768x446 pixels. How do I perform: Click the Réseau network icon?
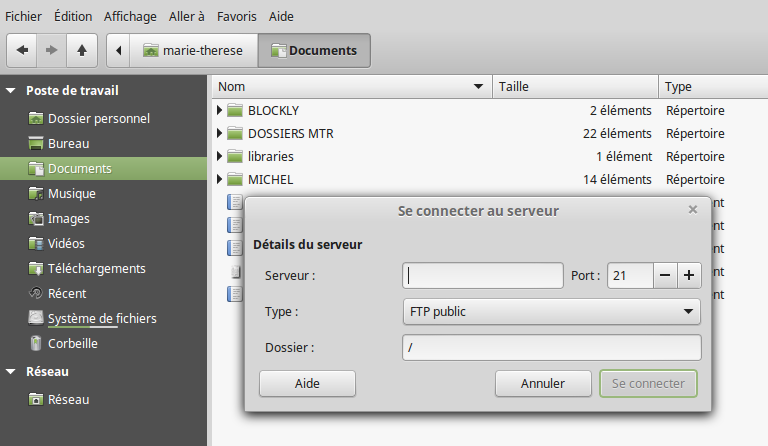[x=36, y=399]
